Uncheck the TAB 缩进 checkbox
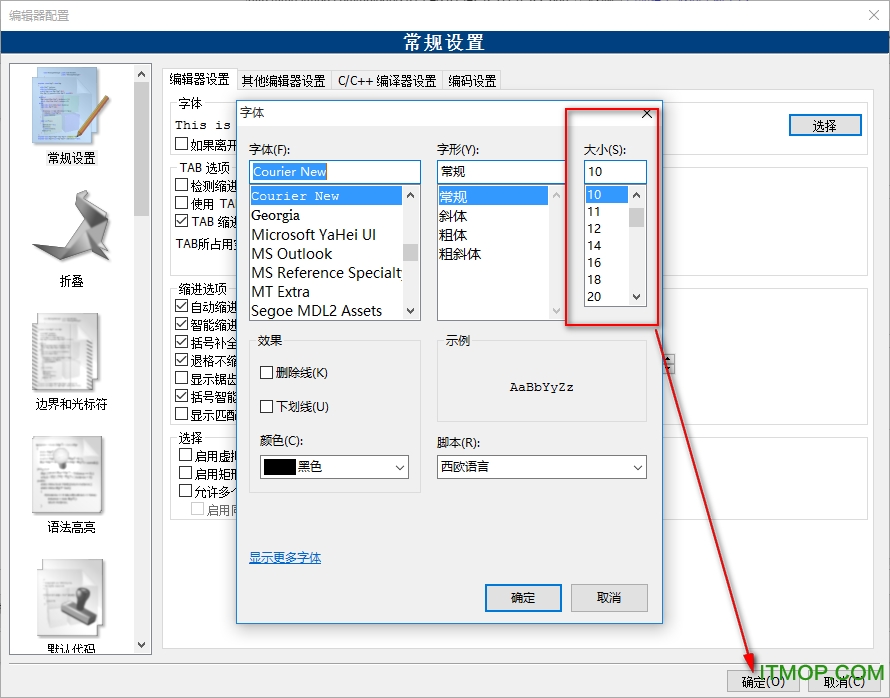 [x=181, y=221]
